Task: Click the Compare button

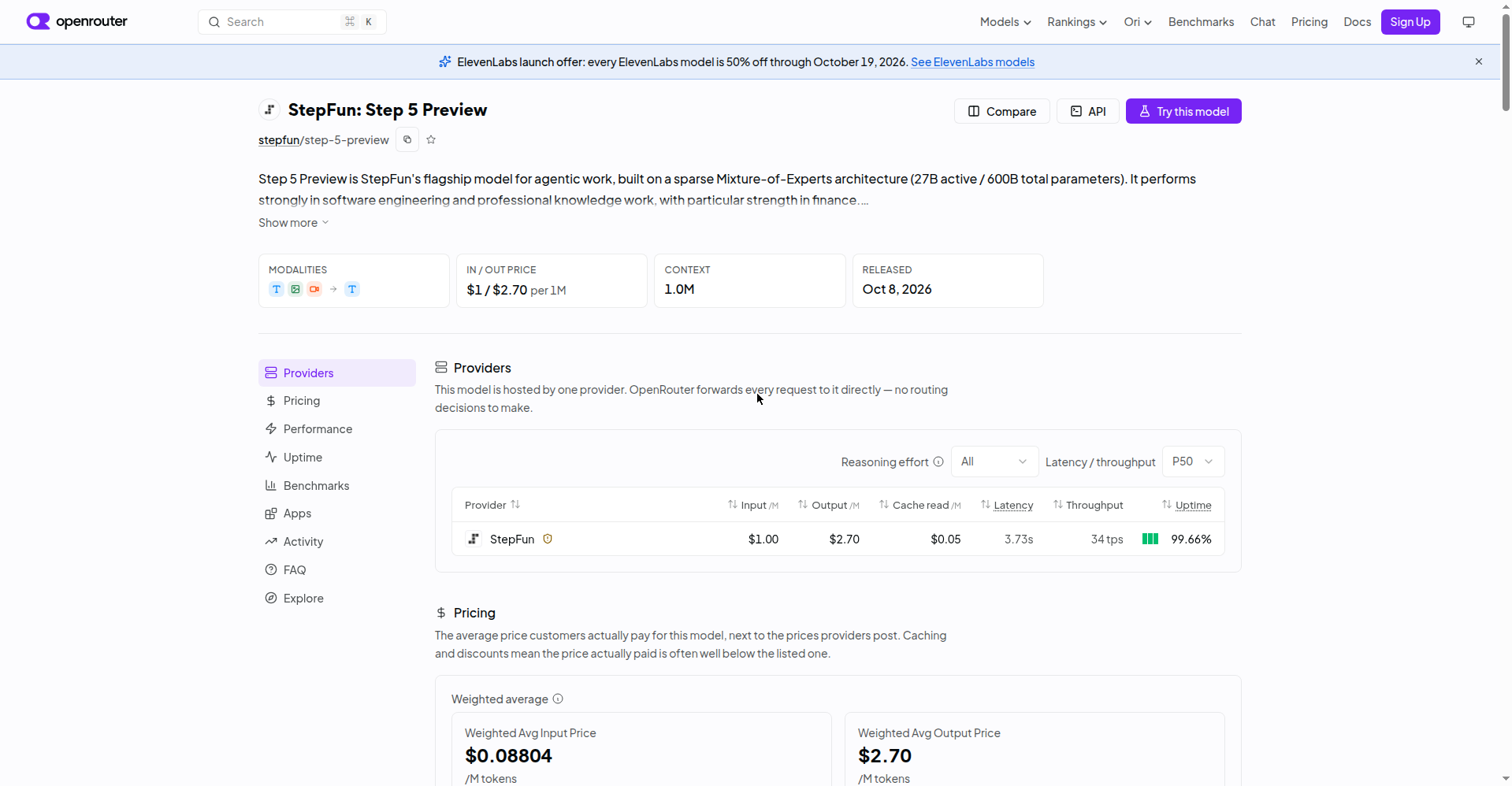Action: pos(1001,111)
